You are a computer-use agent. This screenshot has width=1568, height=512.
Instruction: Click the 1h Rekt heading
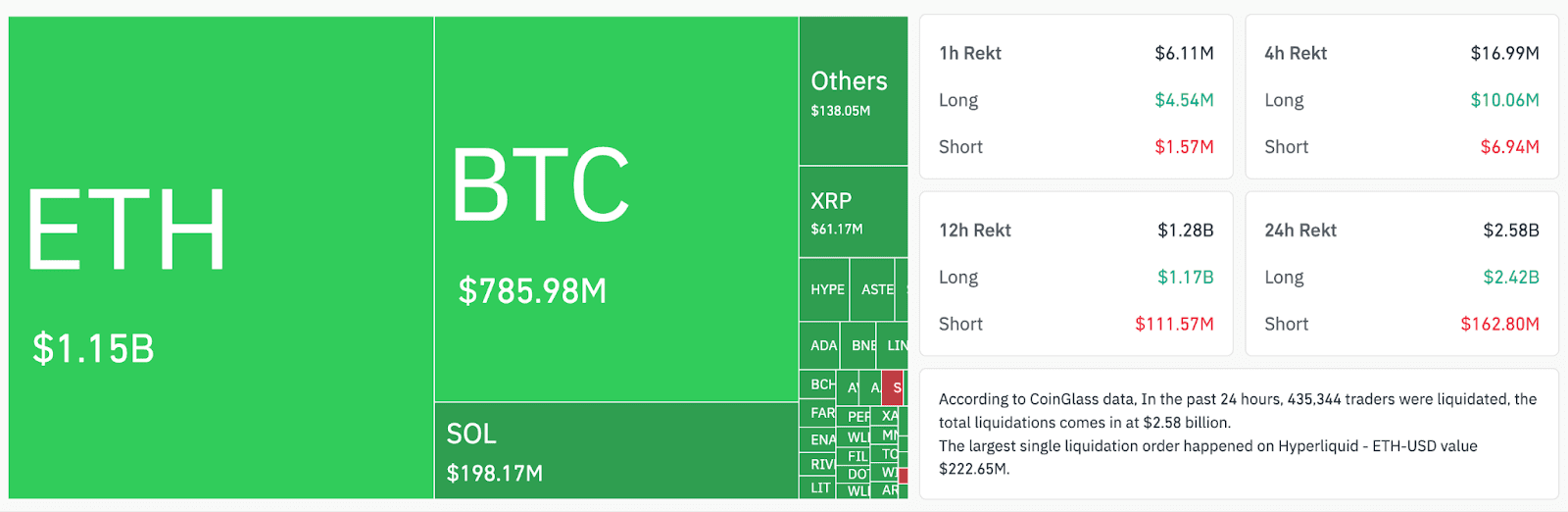point(970,54)
